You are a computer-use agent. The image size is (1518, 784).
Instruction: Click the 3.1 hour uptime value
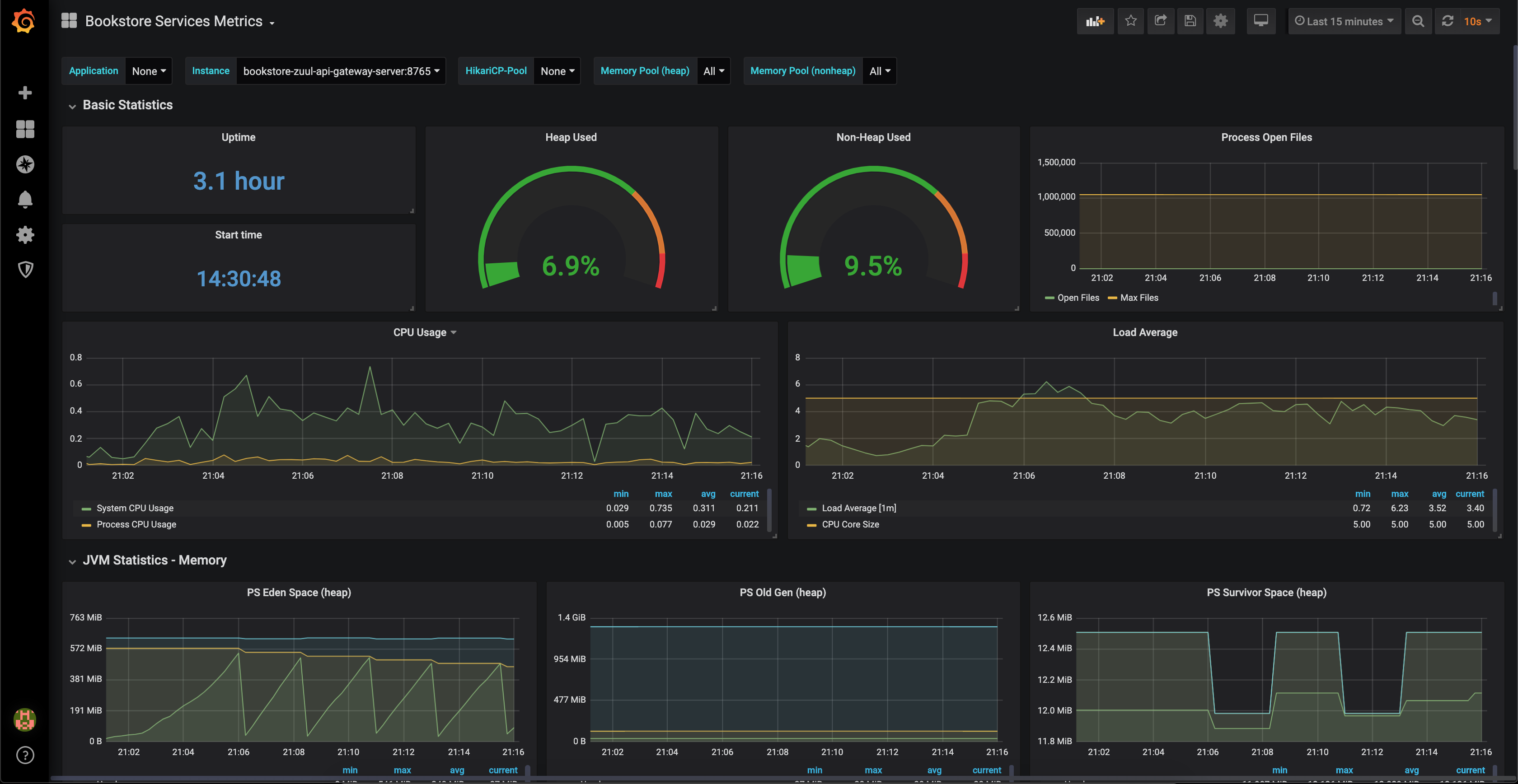tap(239, 182)
